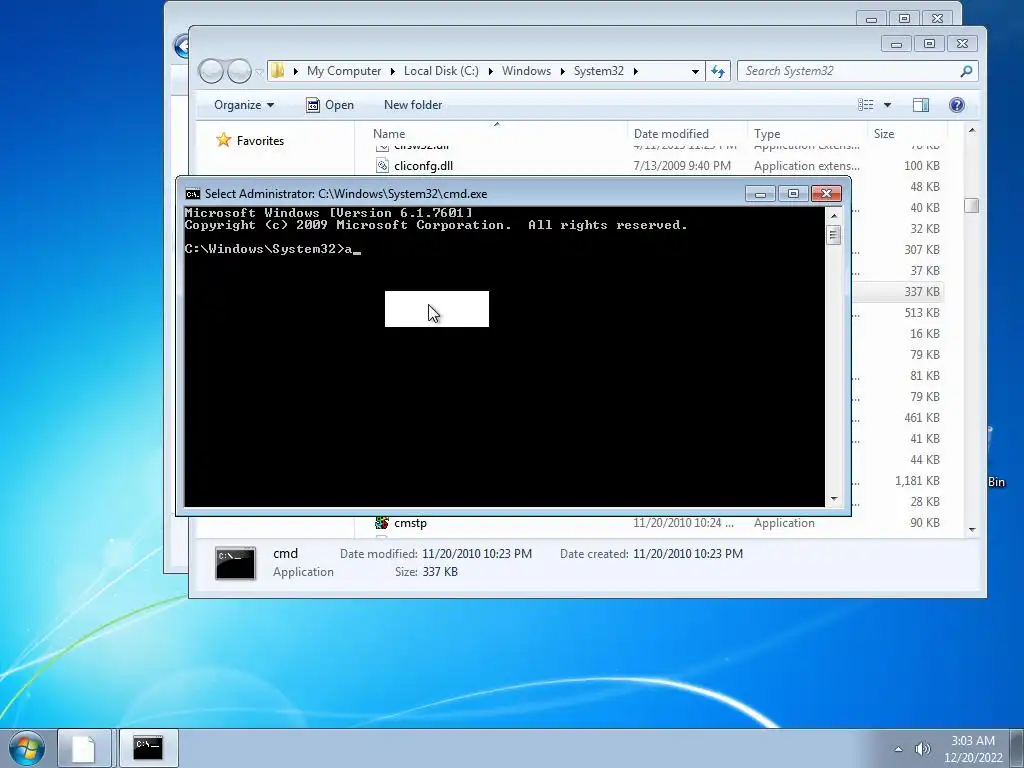Click the Explorer file list scrollbar thumb
The image size is (1024, 768).
[x=972, y=206]
